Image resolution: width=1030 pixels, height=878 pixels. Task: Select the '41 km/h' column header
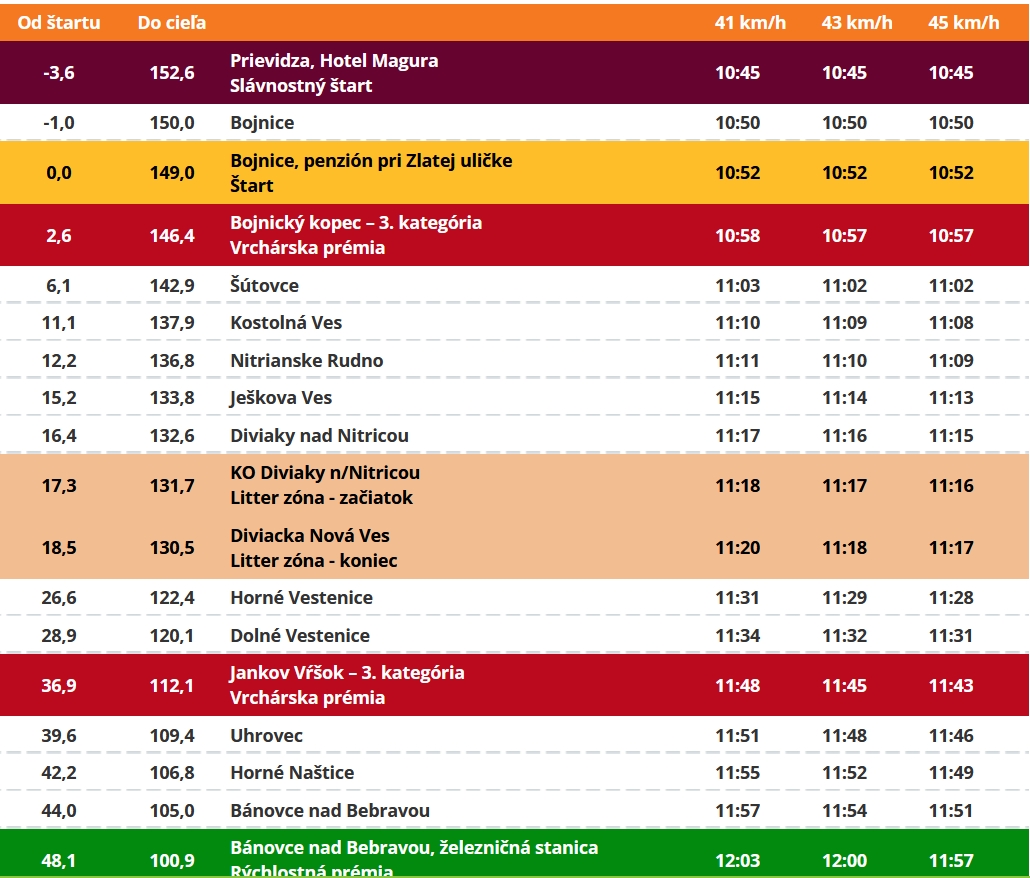pos(750,22)
